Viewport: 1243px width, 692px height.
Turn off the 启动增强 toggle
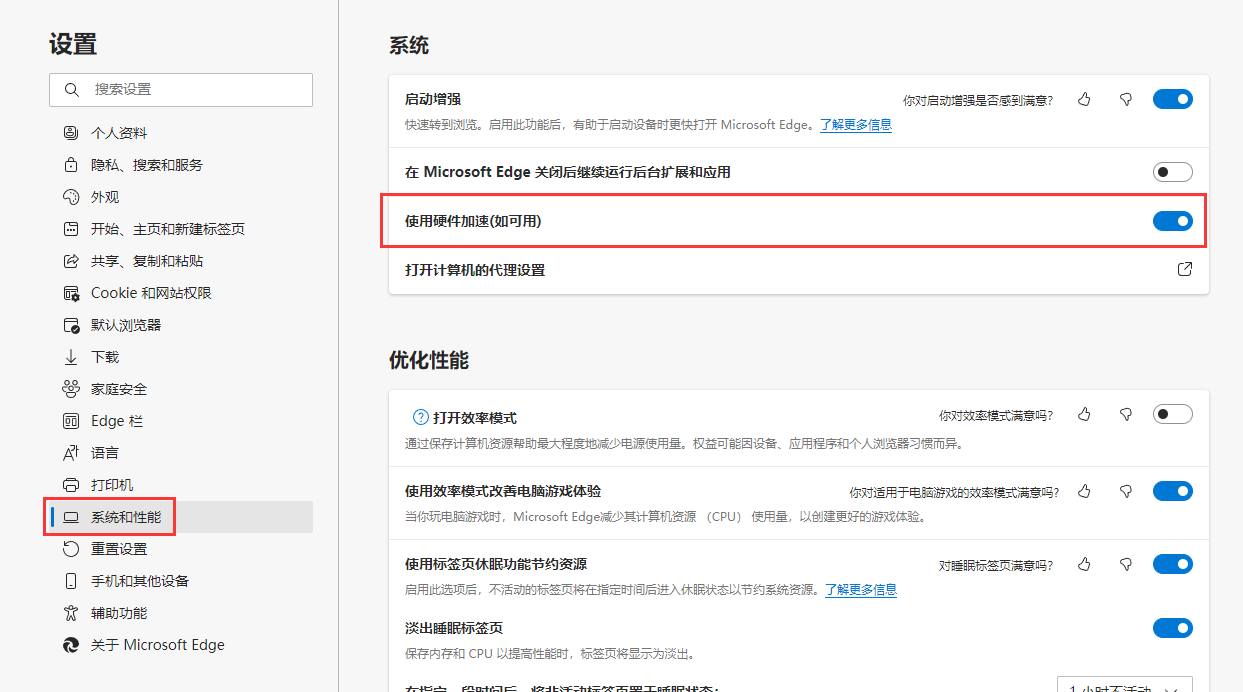coord(1173,99)
